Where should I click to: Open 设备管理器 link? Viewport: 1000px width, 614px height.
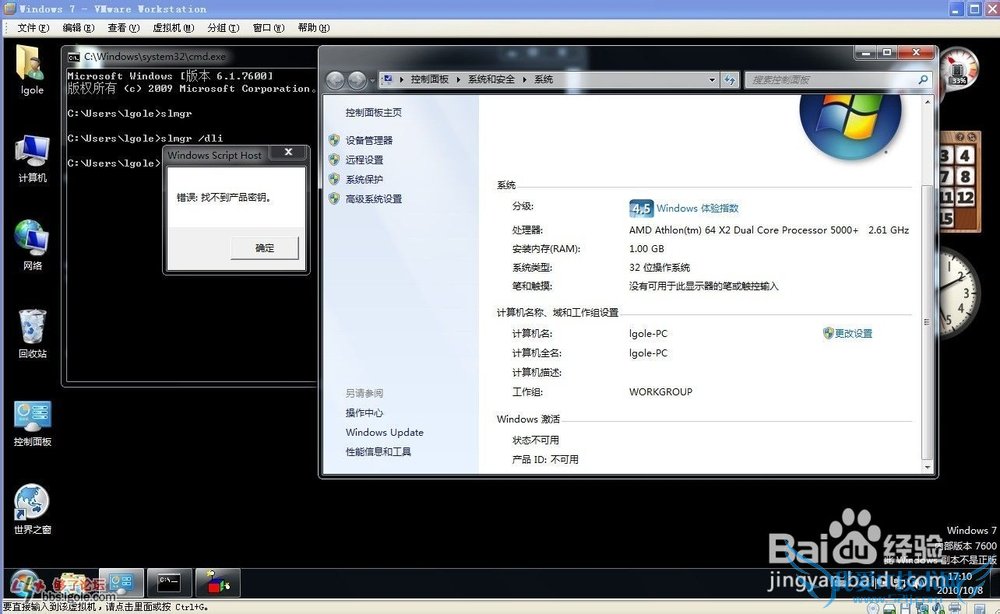pos(369,140)
